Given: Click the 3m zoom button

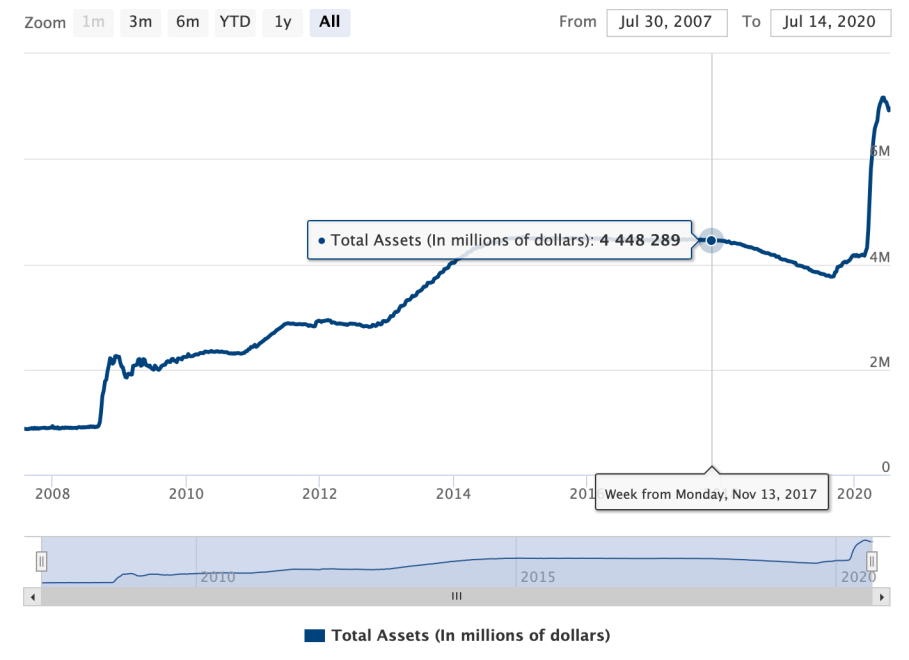Looking at the screenshot, I should click(140, 22).
